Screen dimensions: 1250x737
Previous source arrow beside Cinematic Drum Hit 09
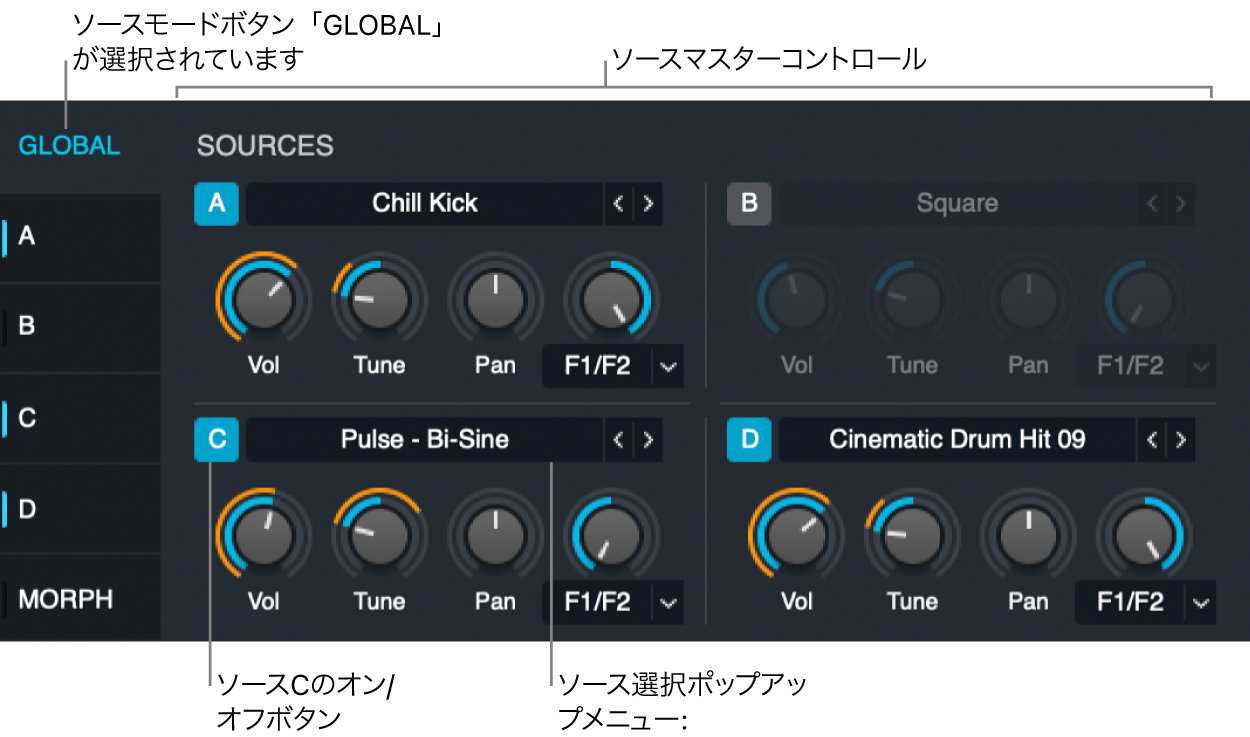pyautogui.click(x=1151, y=439)
